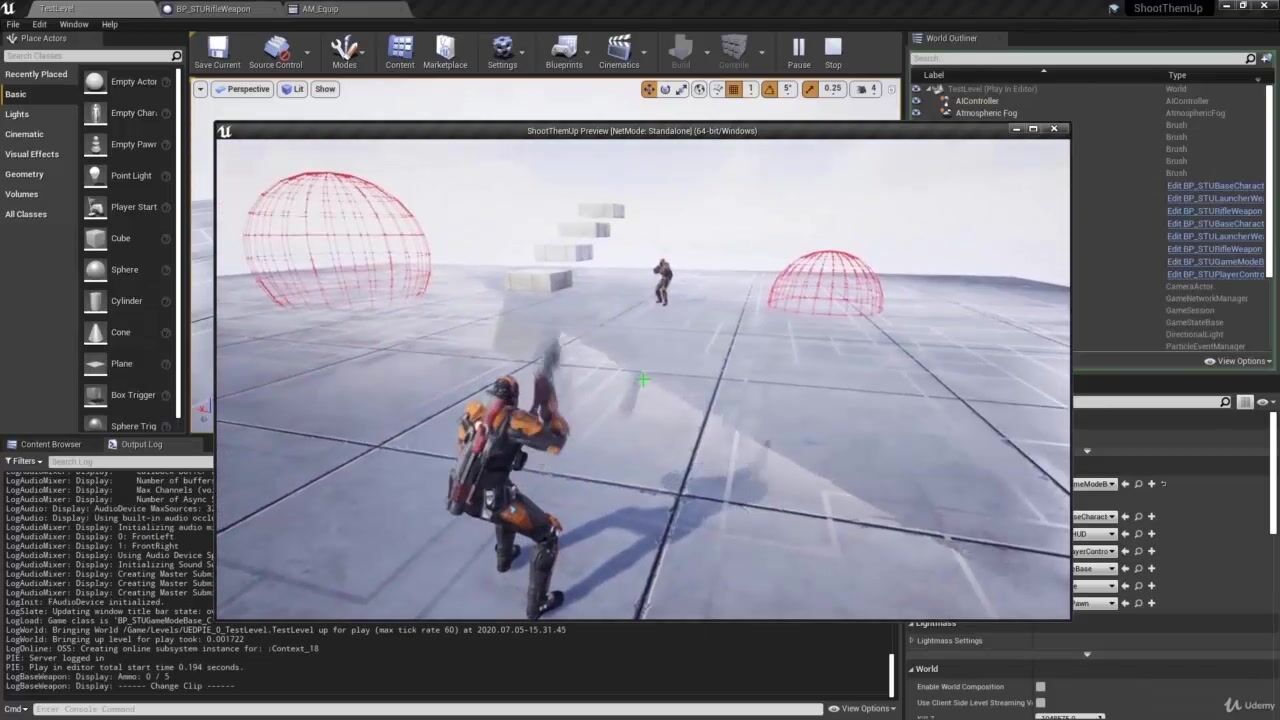Open Source Control from the toolbar

click(275, 52)
